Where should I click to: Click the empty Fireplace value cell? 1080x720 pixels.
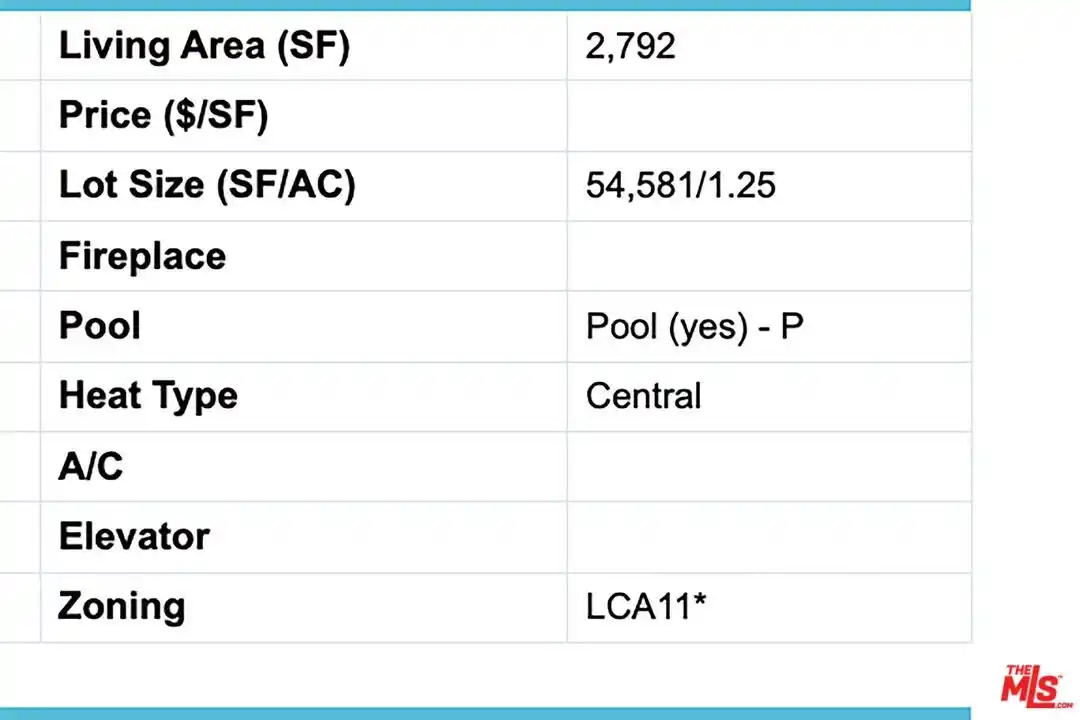click(769, 256)
